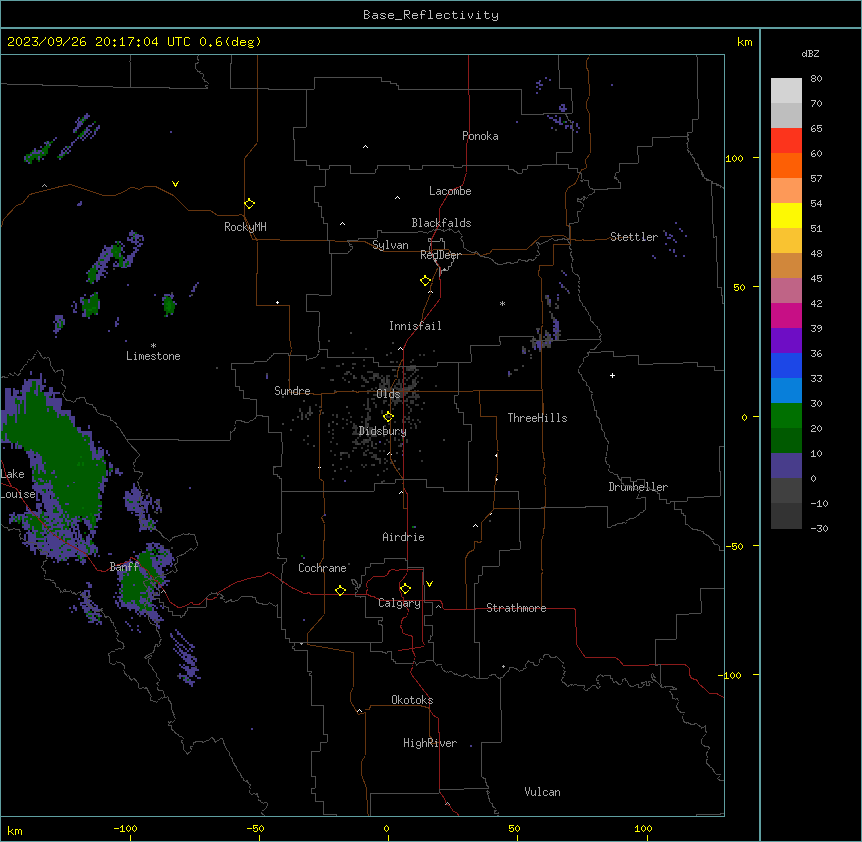Select the 36 dBZ blue color swatch
This screenshot has width=862, height=842.
786,365
